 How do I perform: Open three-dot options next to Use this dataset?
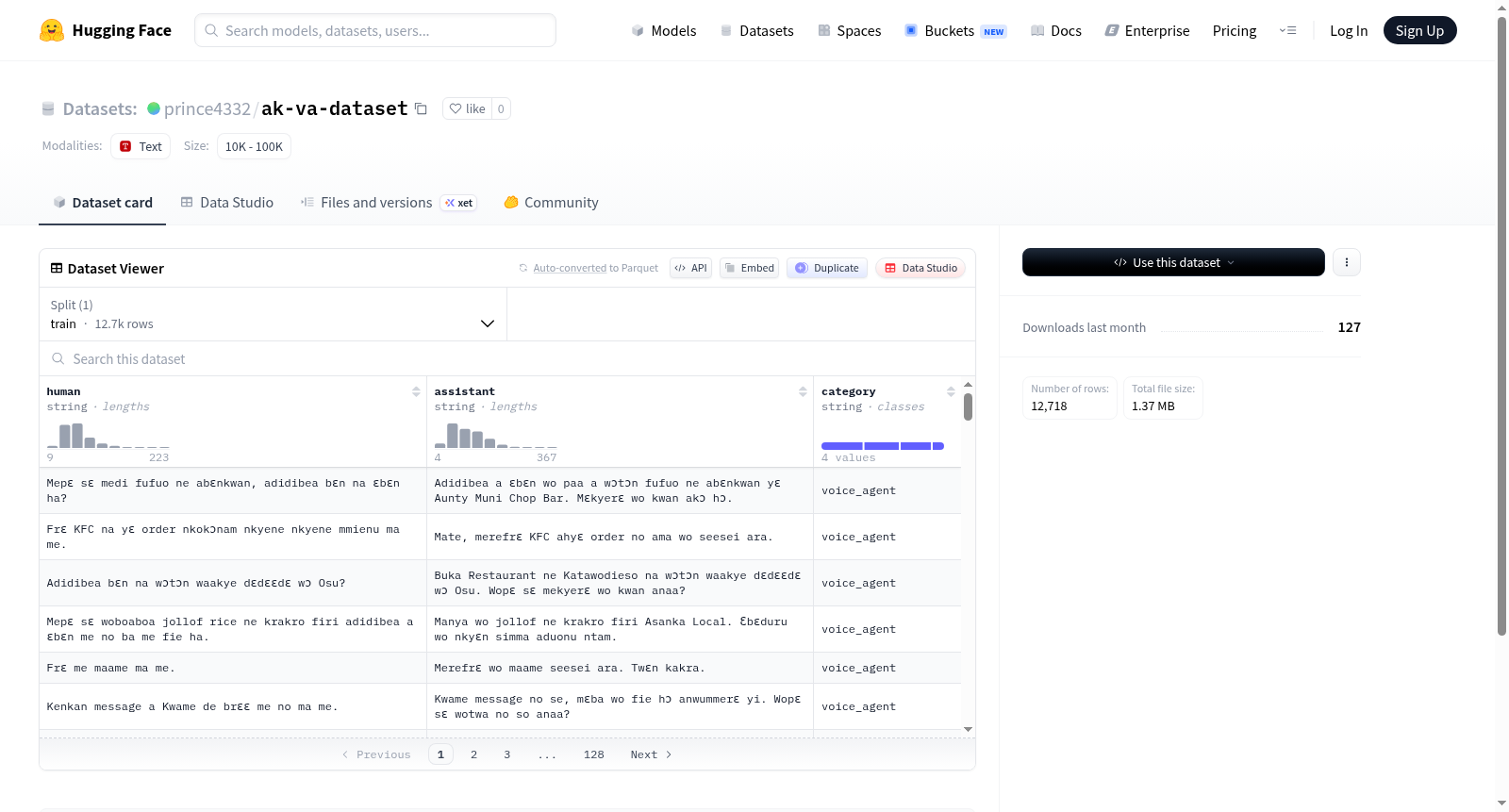(x=1347, y=262)
